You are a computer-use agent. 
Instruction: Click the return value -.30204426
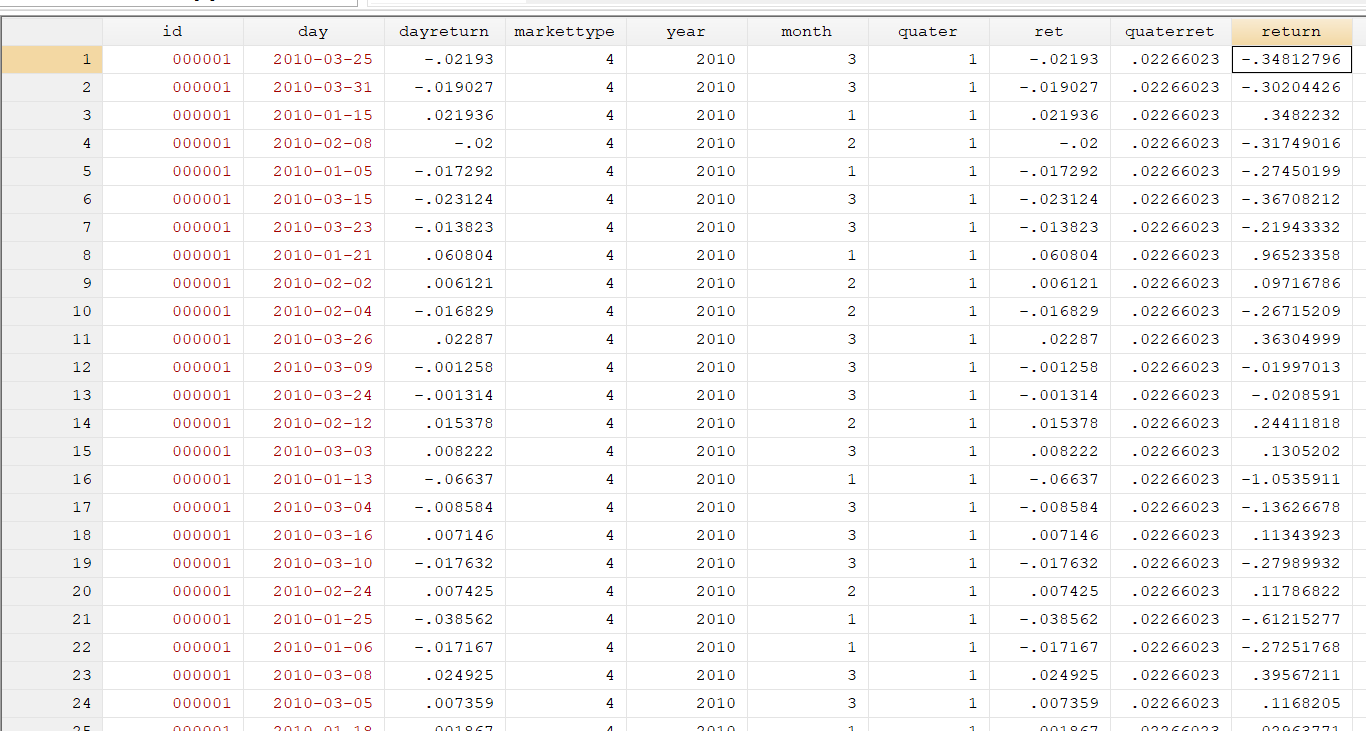pos(1291,87)
